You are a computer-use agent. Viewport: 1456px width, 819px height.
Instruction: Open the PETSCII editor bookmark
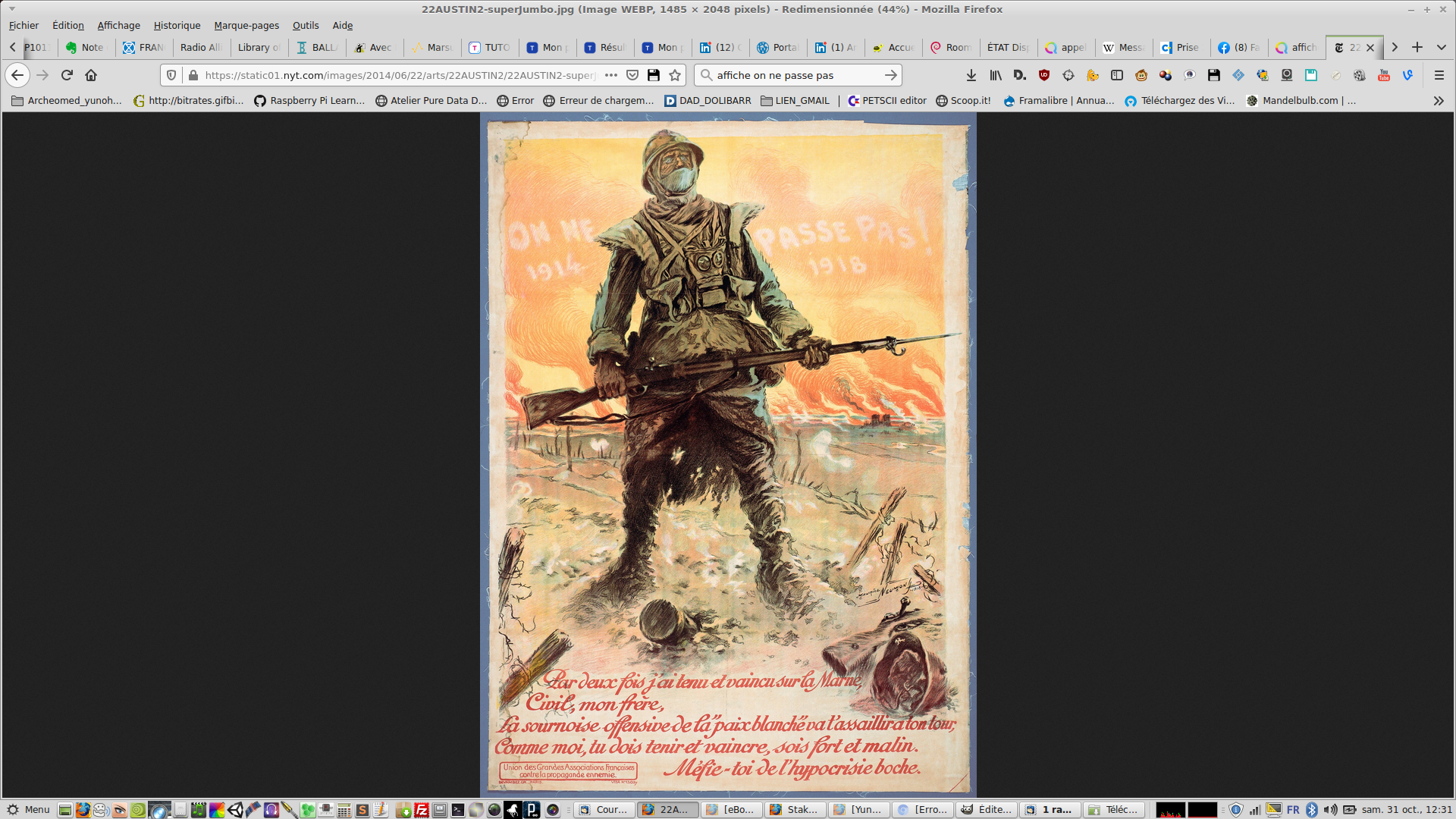(887, 100)
